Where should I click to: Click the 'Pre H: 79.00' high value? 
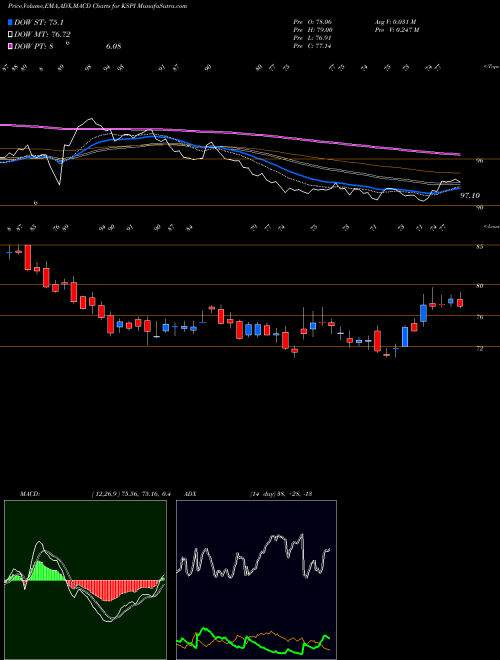(x=312, y=29)
